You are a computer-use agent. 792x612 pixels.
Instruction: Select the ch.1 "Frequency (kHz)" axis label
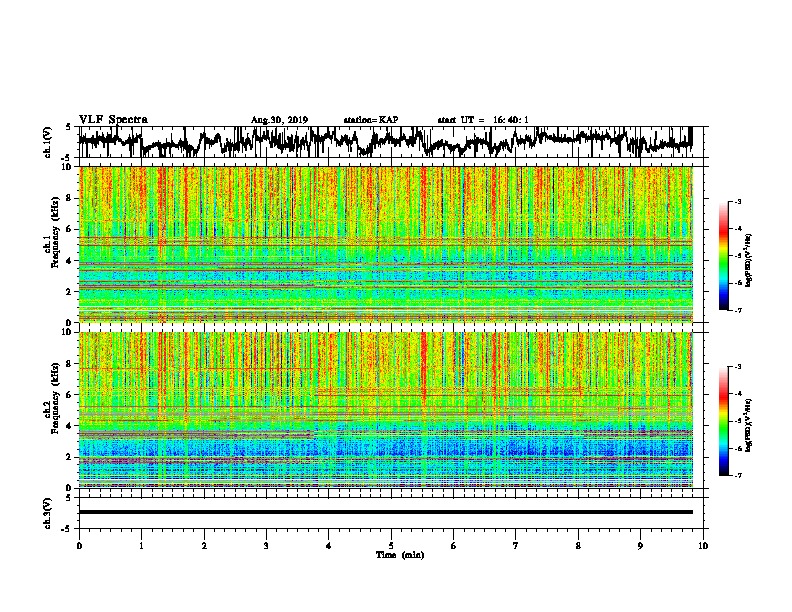55,232
